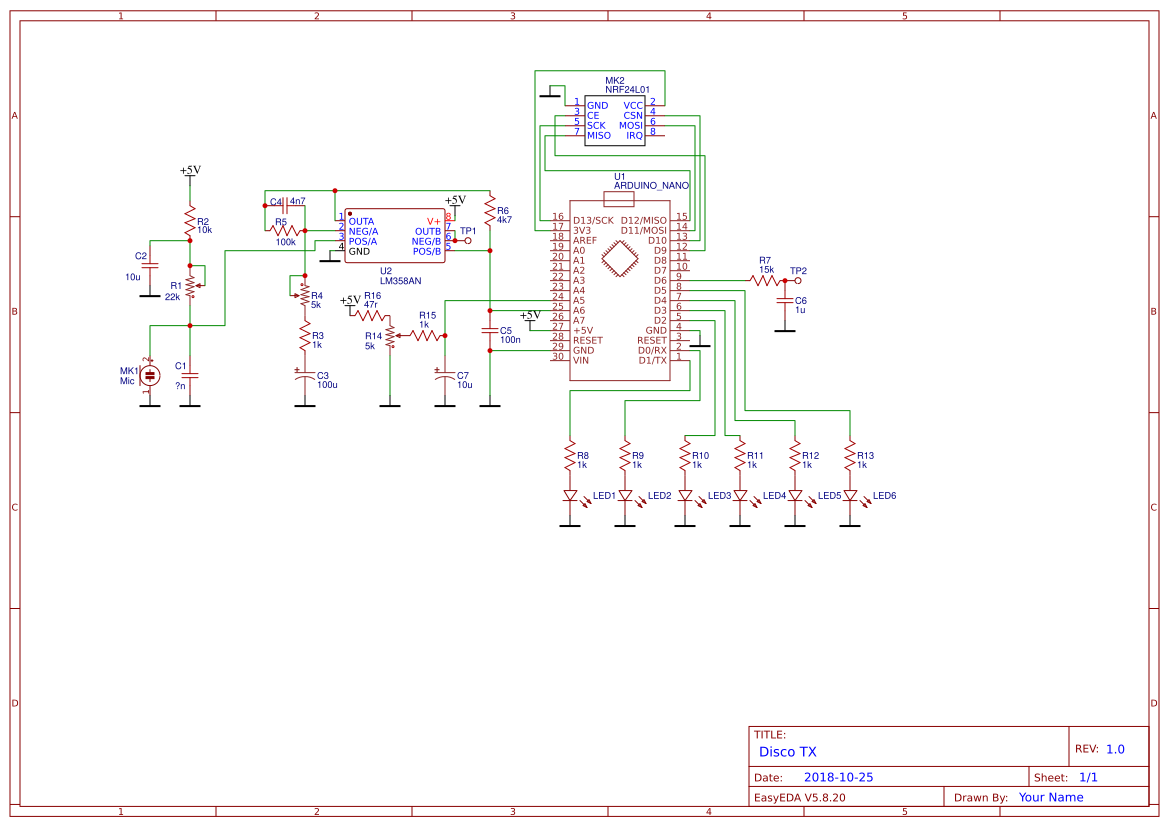Select resistor R16 47r

[x=371, y=315]
